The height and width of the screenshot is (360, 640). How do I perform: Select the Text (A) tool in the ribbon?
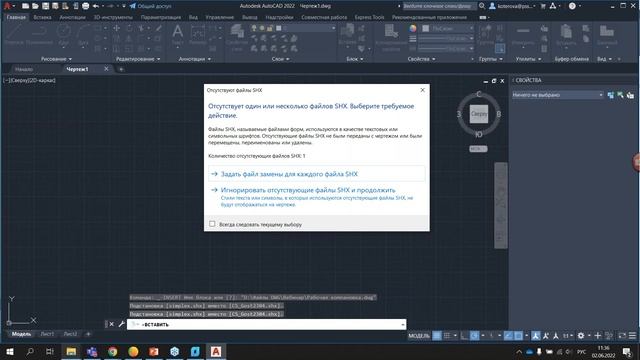pyautogui.click(x=178, y=35)
